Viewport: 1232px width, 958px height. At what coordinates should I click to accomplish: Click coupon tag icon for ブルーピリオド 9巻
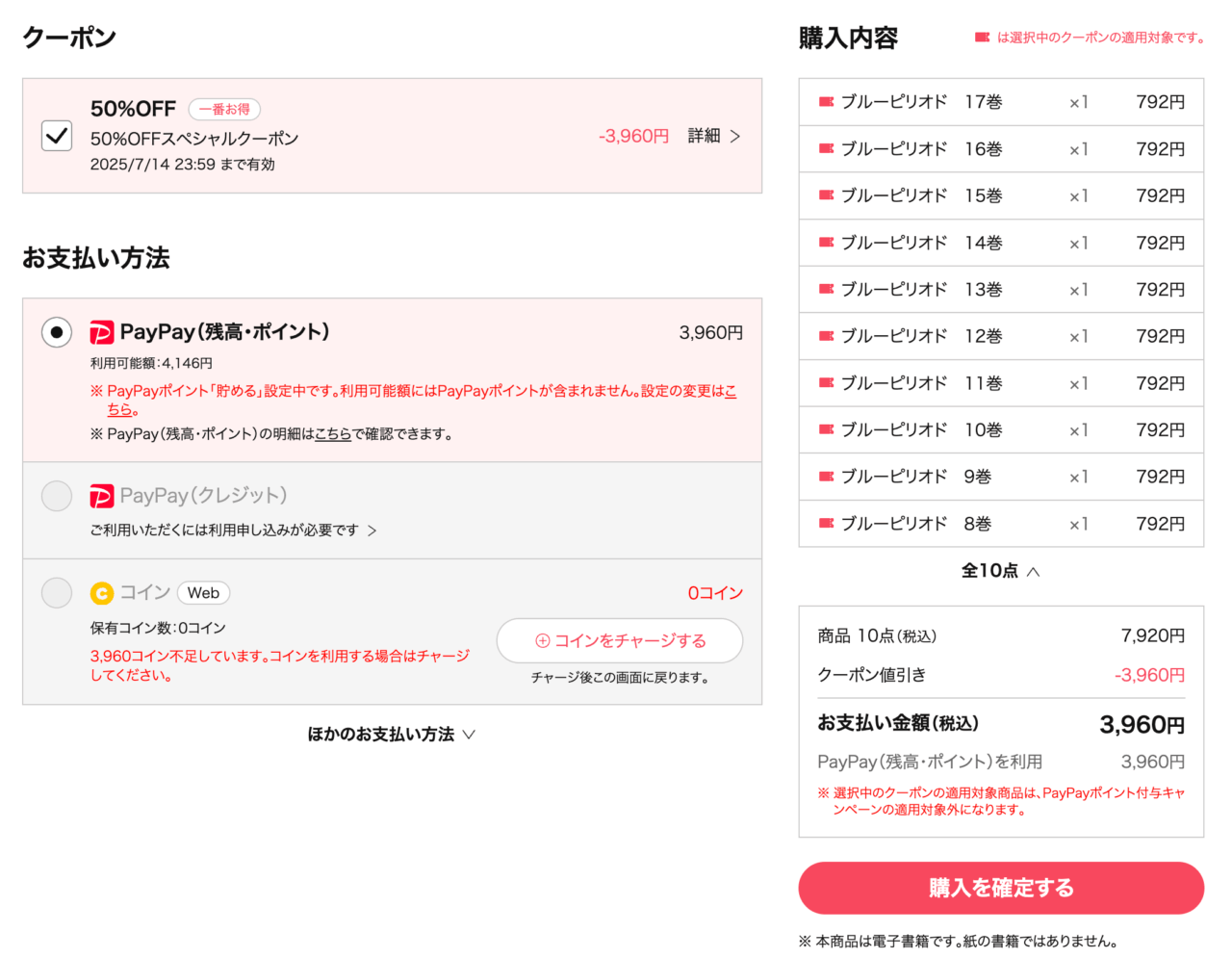coord(826,476)
